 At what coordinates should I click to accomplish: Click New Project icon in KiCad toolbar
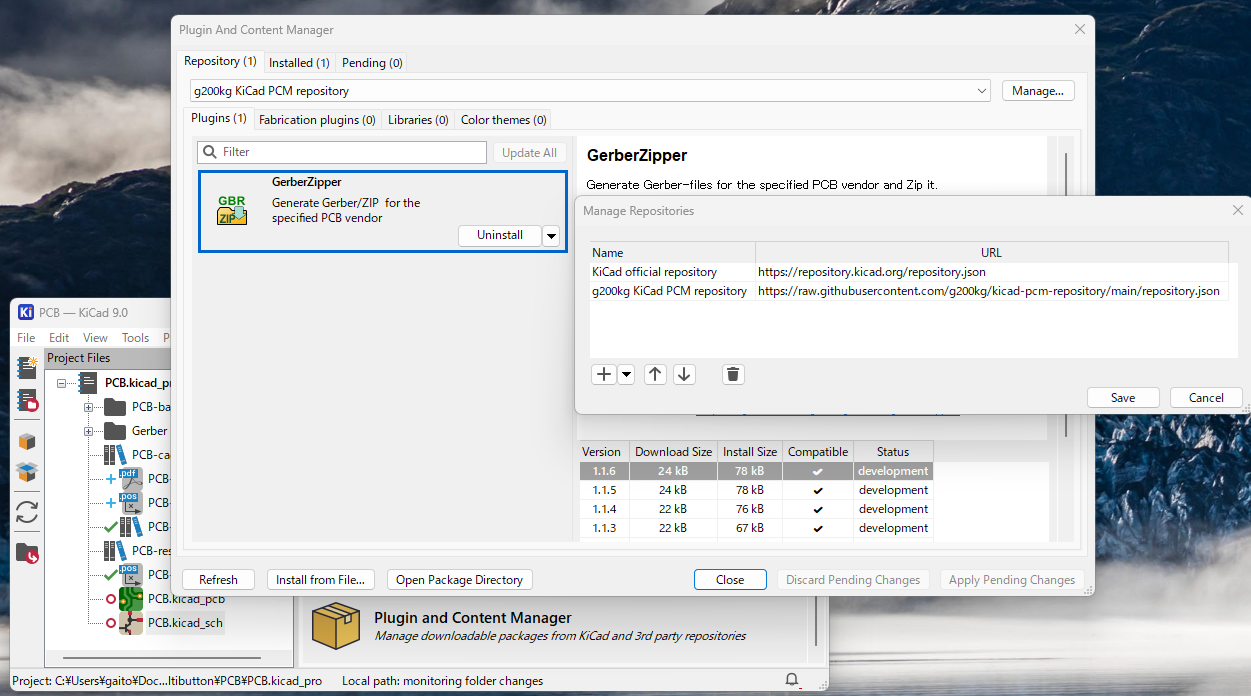click(x=27, y=367)
